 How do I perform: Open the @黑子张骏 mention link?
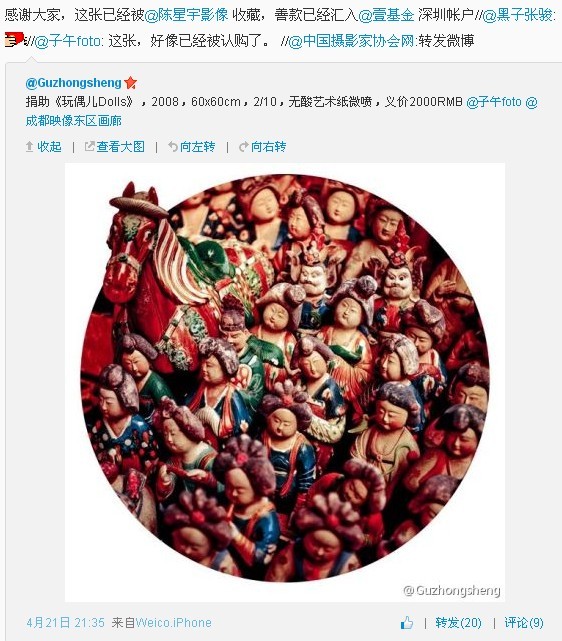(x=517, y=15)
